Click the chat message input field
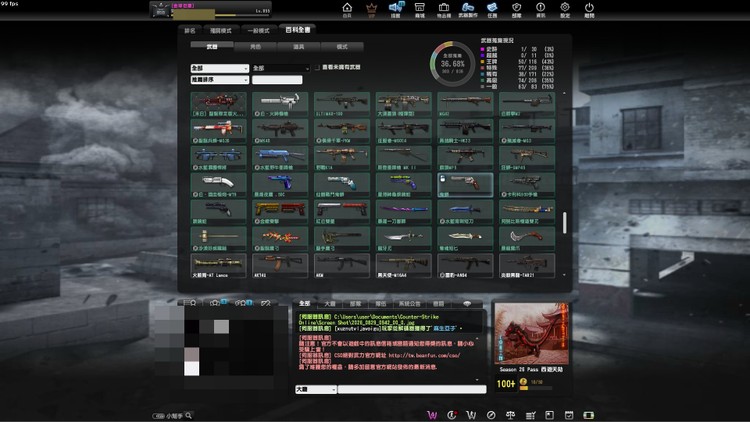Screen dimensions: 750x422 point(412,389)
